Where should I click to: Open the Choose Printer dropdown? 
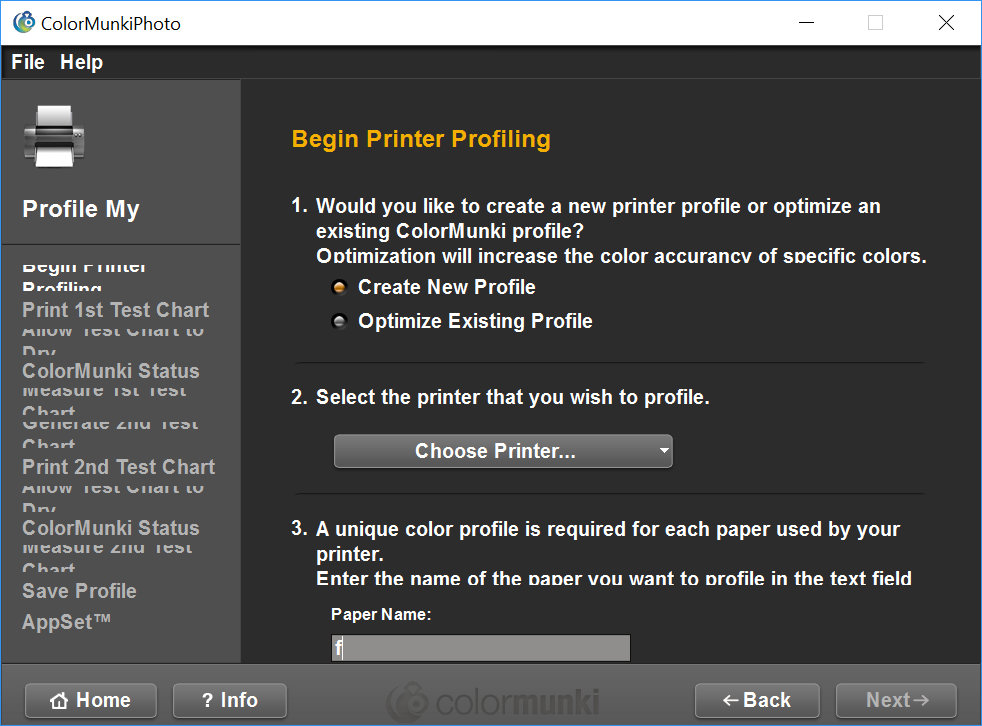pos(503,451)
